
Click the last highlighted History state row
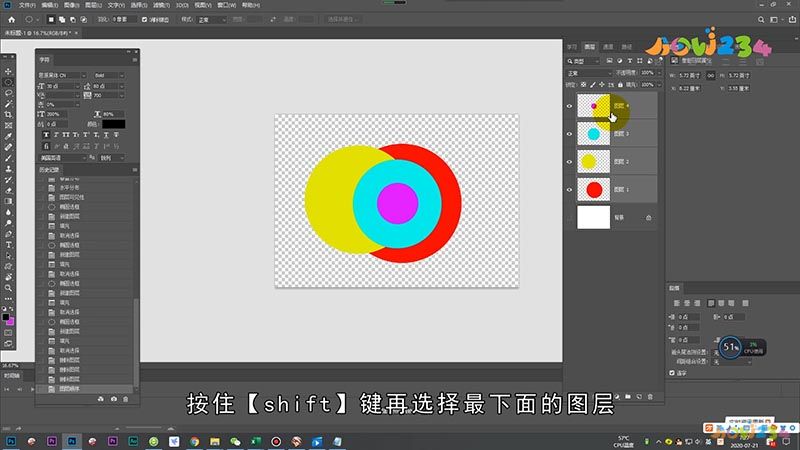pos(85,389)
